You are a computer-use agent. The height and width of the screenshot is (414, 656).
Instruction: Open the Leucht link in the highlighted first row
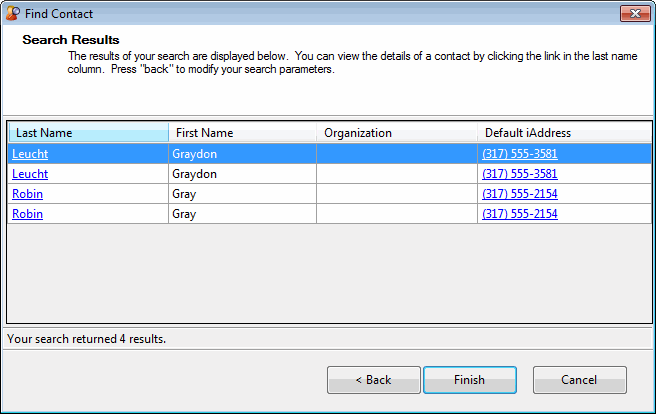click(x=30, y=154)
